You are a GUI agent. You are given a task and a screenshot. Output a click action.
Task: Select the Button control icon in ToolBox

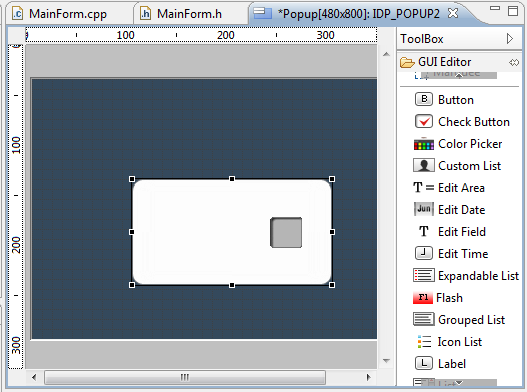point(423,100)
